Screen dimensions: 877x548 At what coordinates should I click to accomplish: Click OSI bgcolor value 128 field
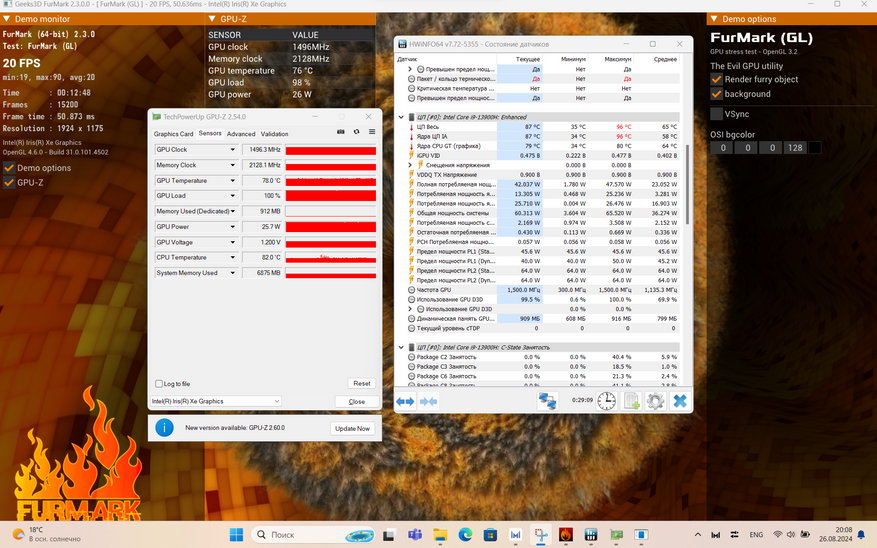795,148
